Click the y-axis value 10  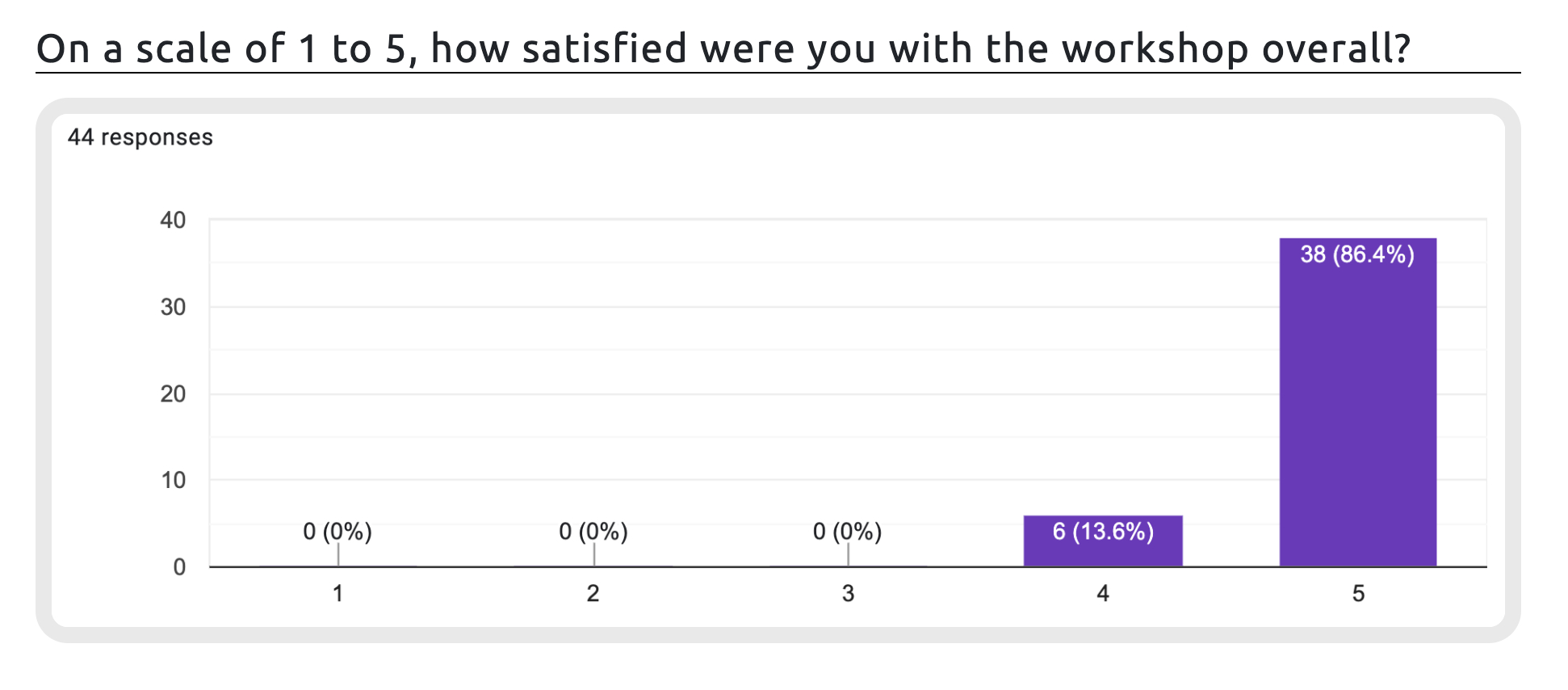pyautogui.click(x=173, y=481)
